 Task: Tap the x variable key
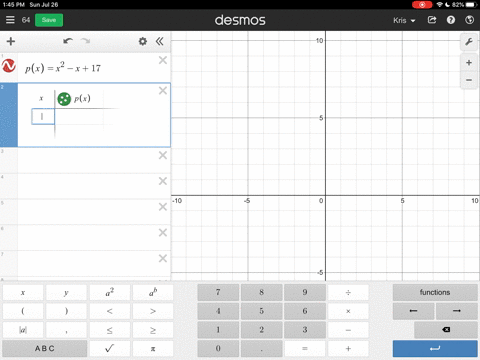click(x=23, y=293)
